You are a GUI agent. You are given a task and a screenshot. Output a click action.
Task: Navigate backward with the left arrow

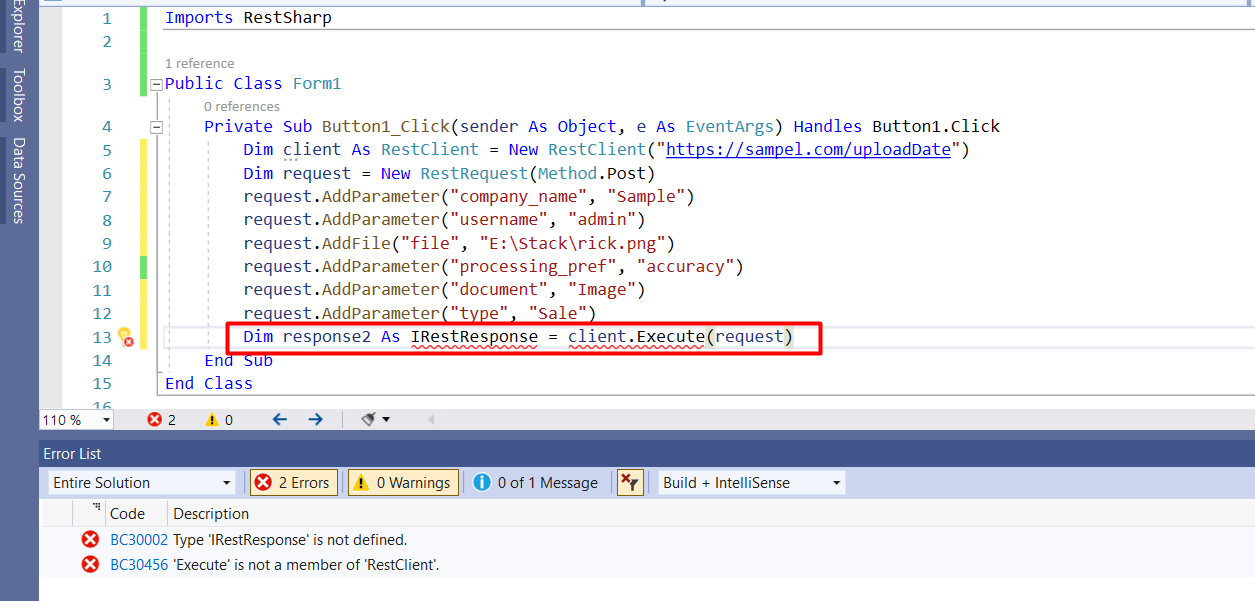[280, 420]
